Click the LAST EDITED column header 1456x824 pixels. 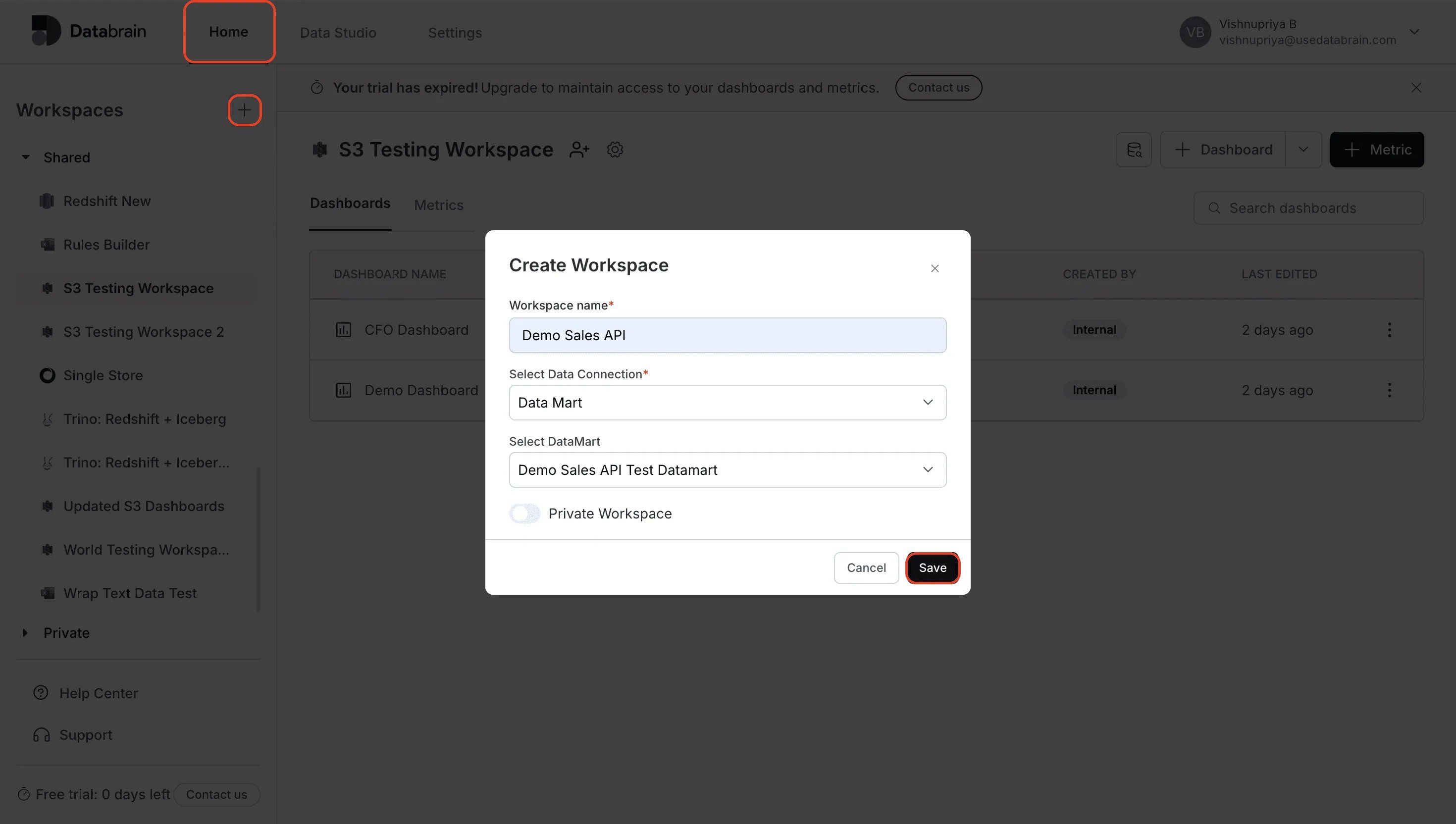1279,274
